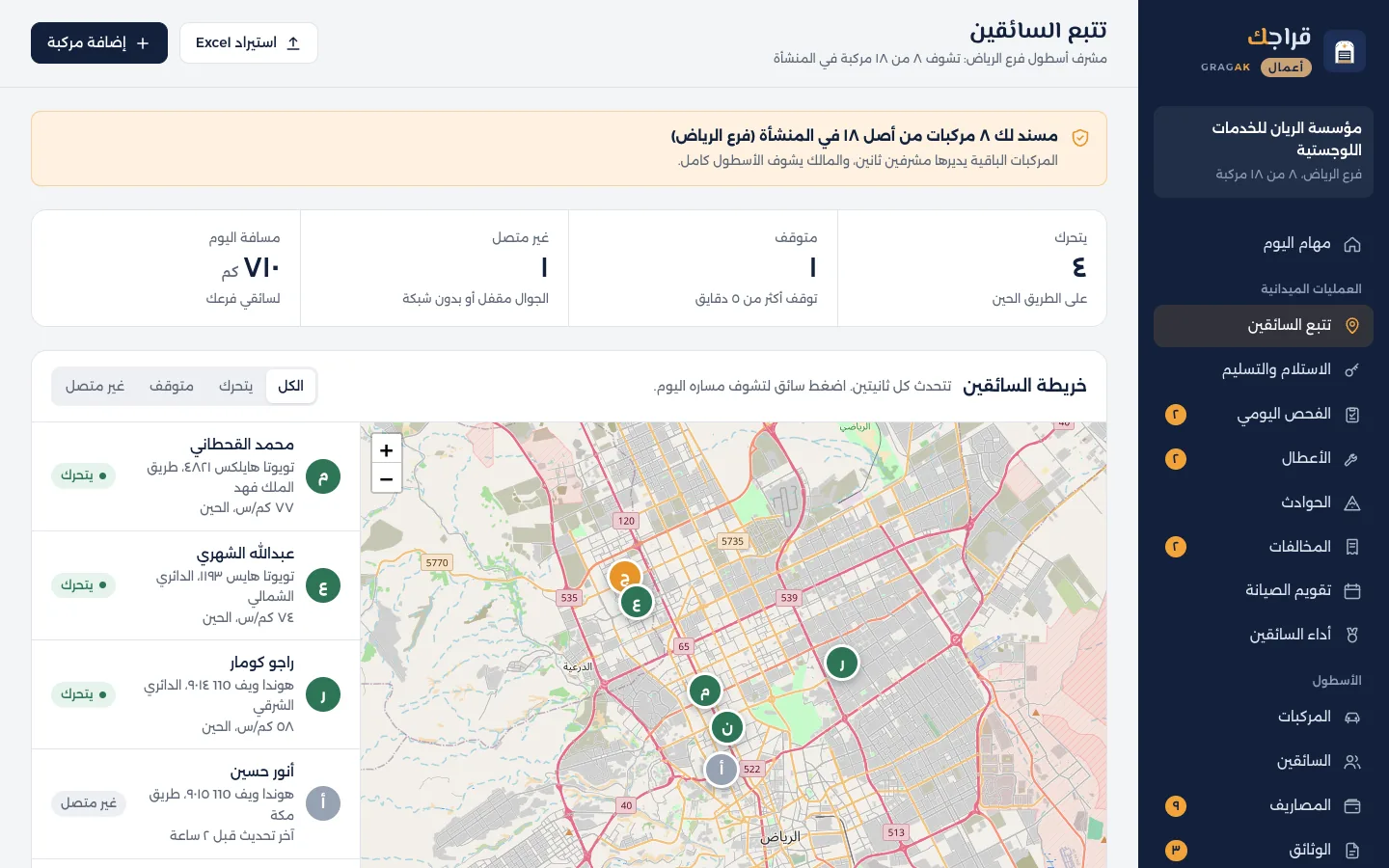Click the يتحرك stat card showing ٤
1389x868 pixels.
[972, 268]
